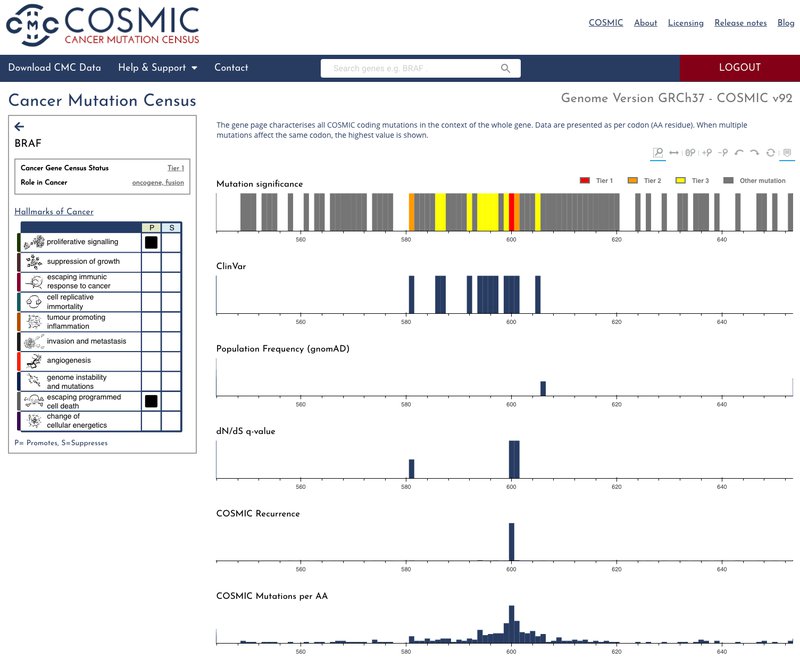The height and width of the screenshot is (659, 800).
Task: Undo the last chart zoom action
Action: [738, 153]
